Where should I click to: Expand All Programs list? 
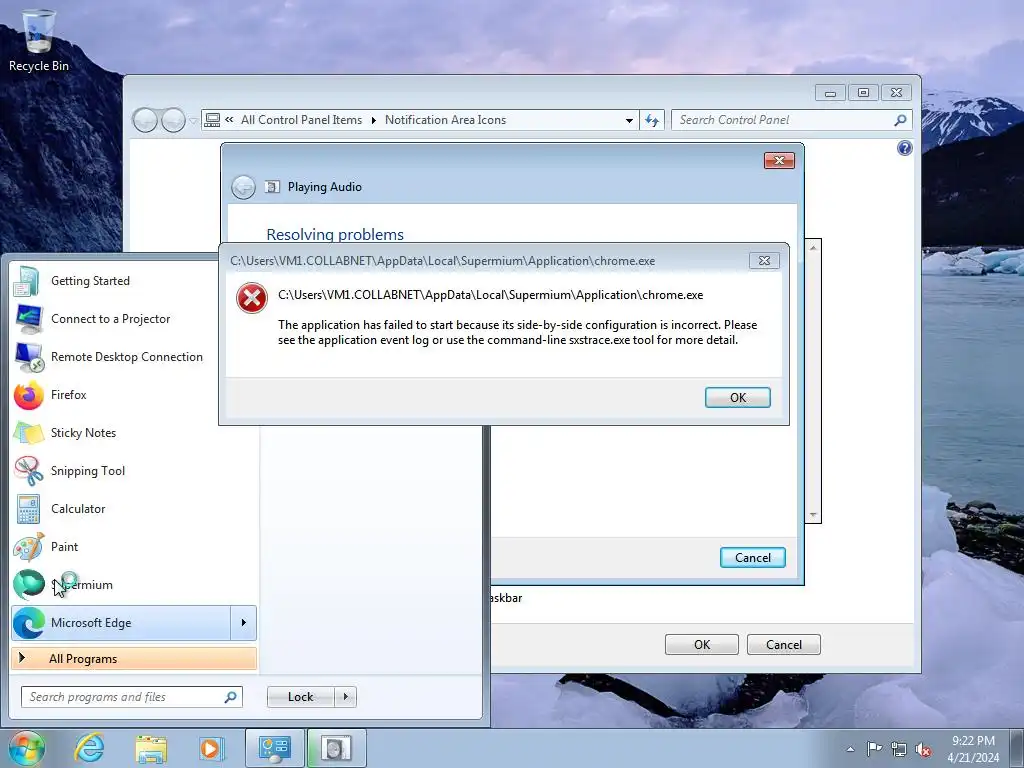[x=134, y=658]
